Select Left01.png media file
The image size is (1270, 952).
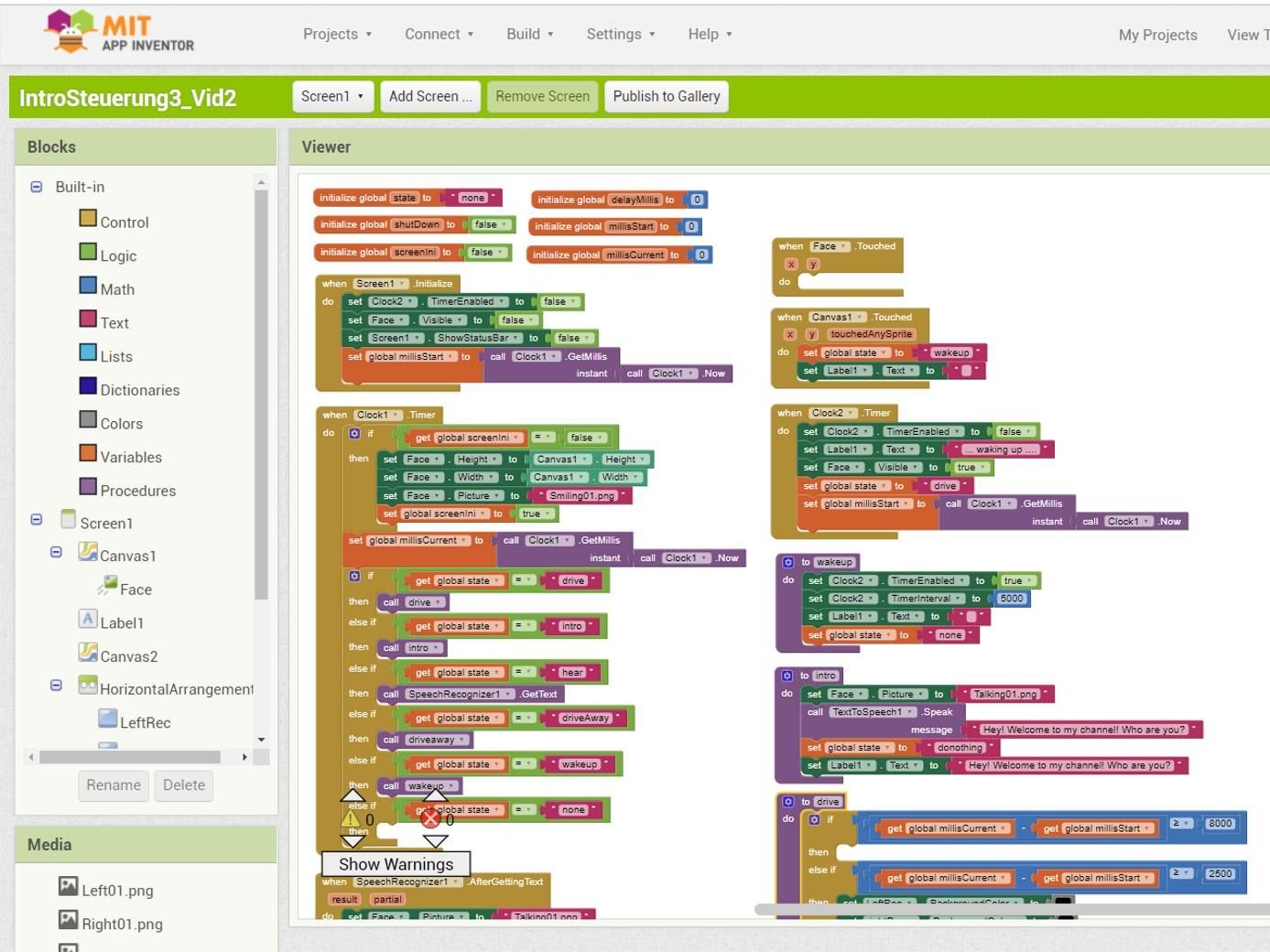(x=117, y=890)
